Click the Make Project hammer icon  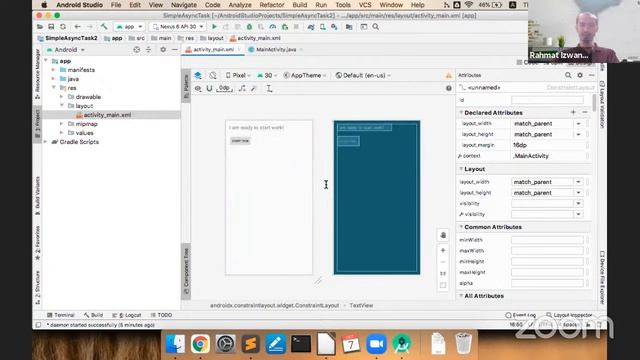point(104,27)
